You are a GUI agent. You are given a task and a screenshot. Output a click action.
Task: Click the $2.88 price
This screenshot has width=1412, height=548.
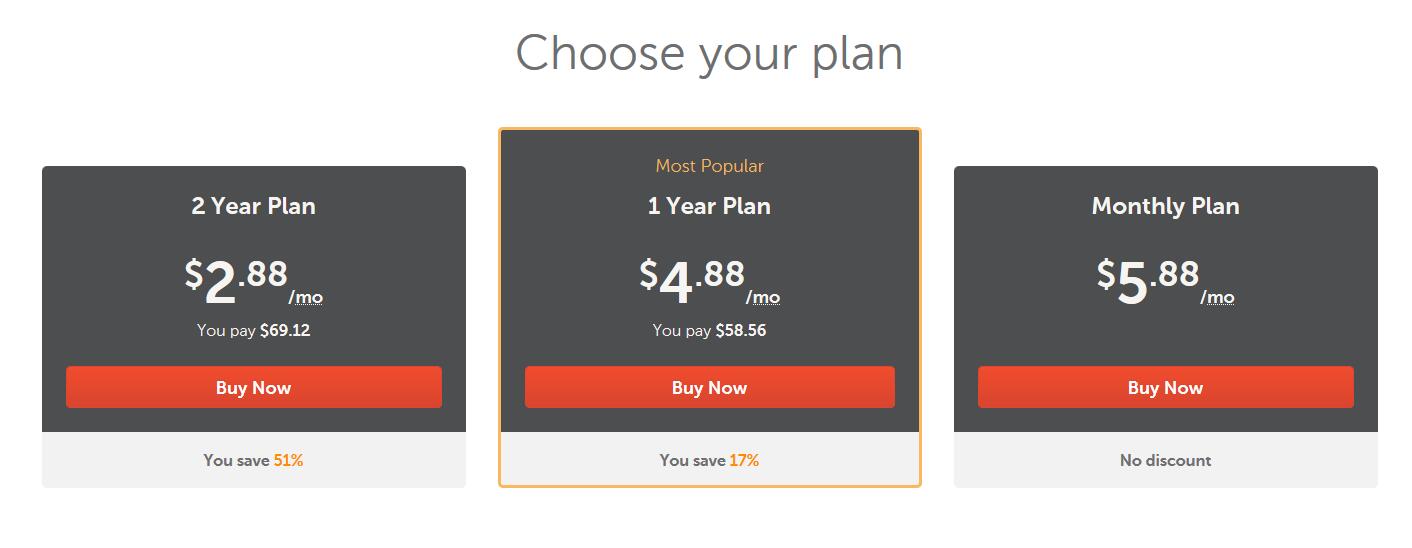tap(236, 282)
